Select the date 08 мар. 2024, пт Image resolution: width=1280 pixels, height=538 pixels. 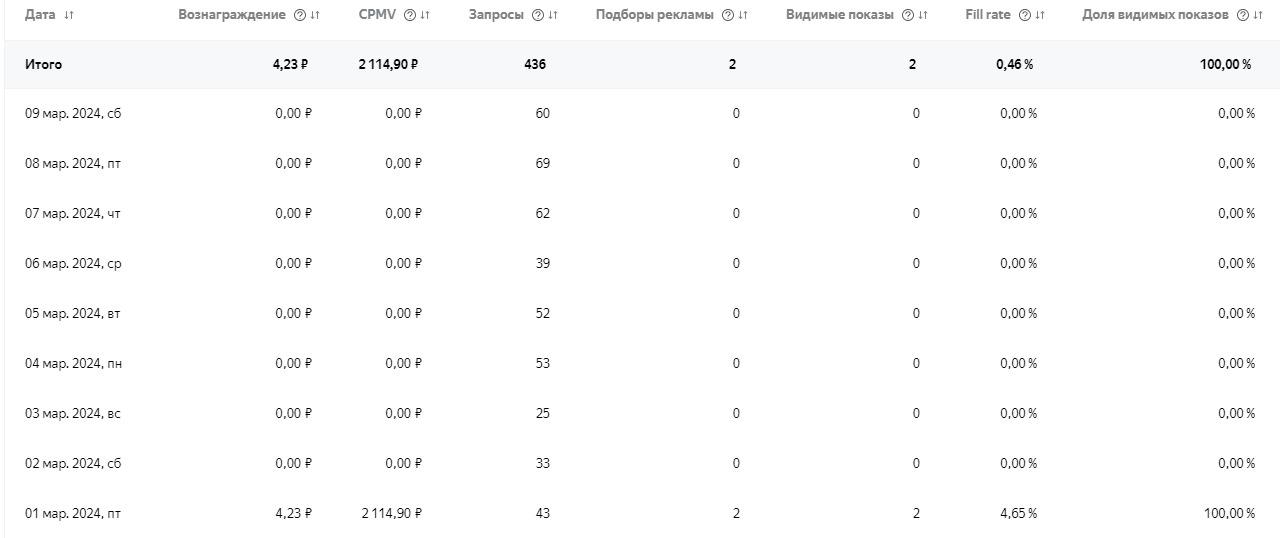coord(73,164)
